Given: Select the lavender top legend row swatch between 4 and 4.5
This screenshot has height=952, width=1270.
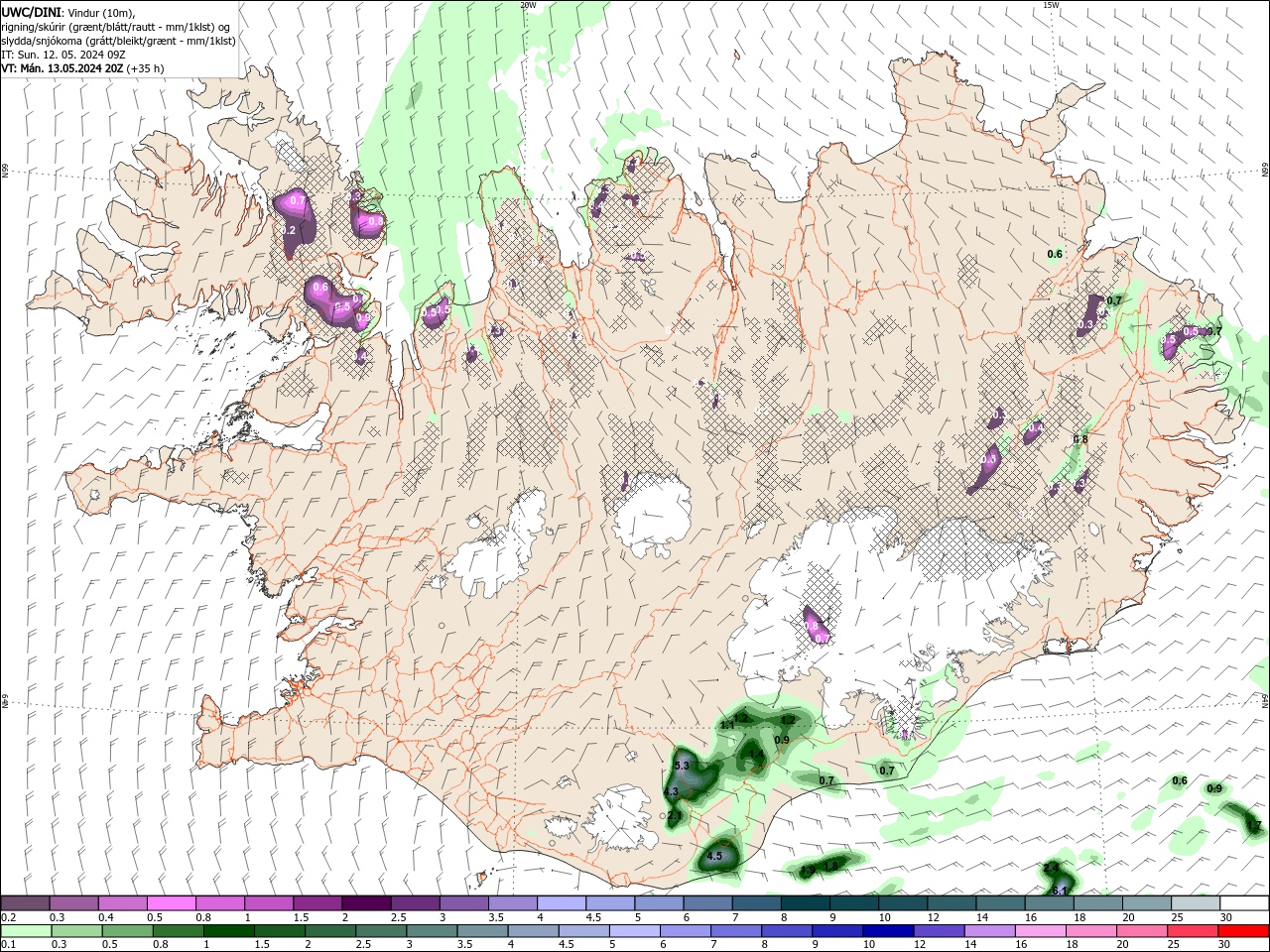Looking at the screenshot, I should (561, 903).
